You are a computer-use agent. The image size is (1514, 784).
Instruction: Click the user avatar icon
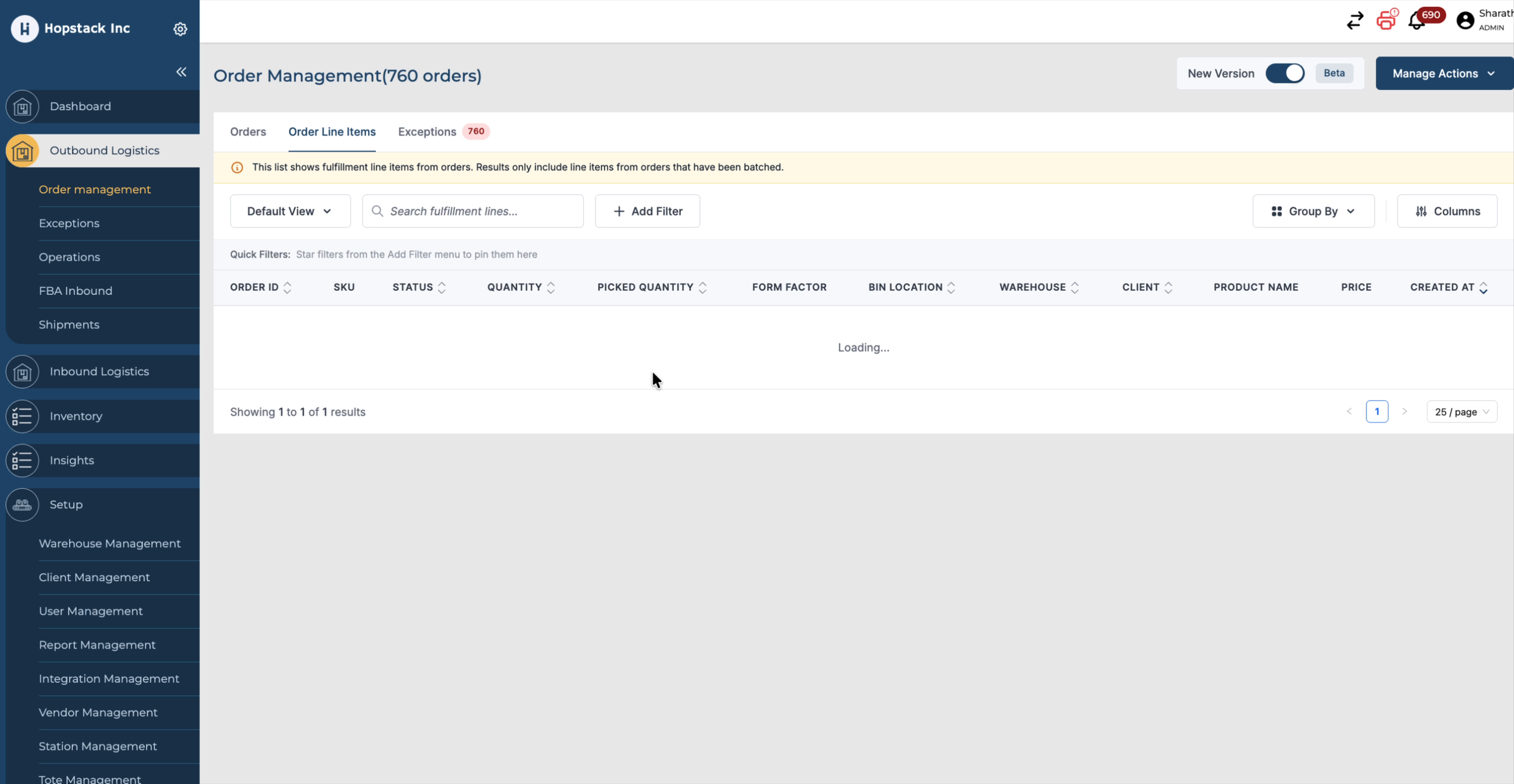point(1465,21)
